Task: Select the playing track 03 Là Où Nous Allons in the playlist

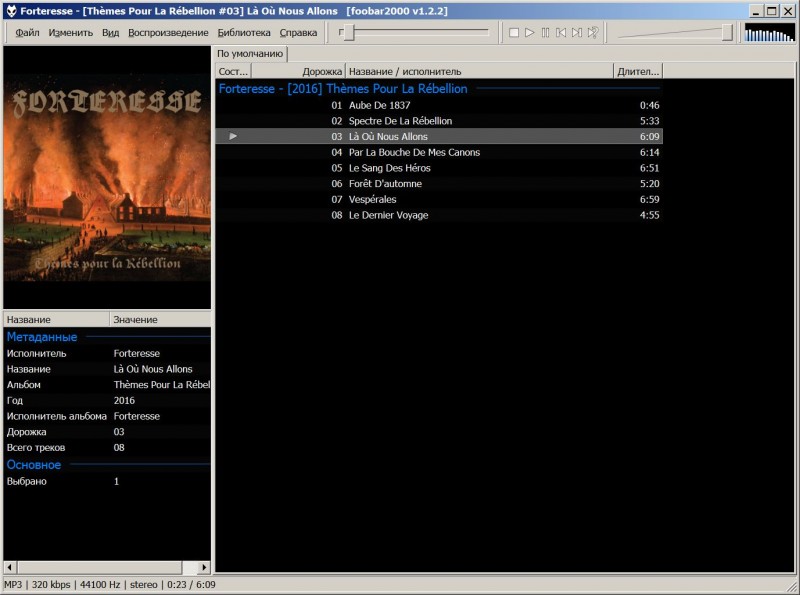Action: point(439,136)
